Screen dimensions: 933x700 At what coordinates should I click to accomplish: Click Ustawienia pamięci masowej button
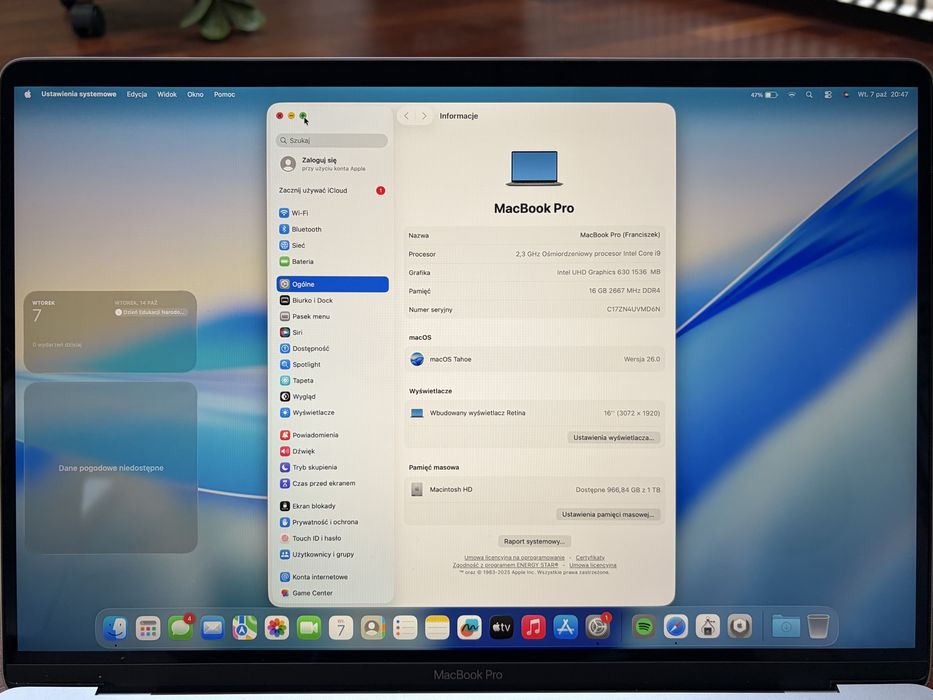[x=608, y=514]
